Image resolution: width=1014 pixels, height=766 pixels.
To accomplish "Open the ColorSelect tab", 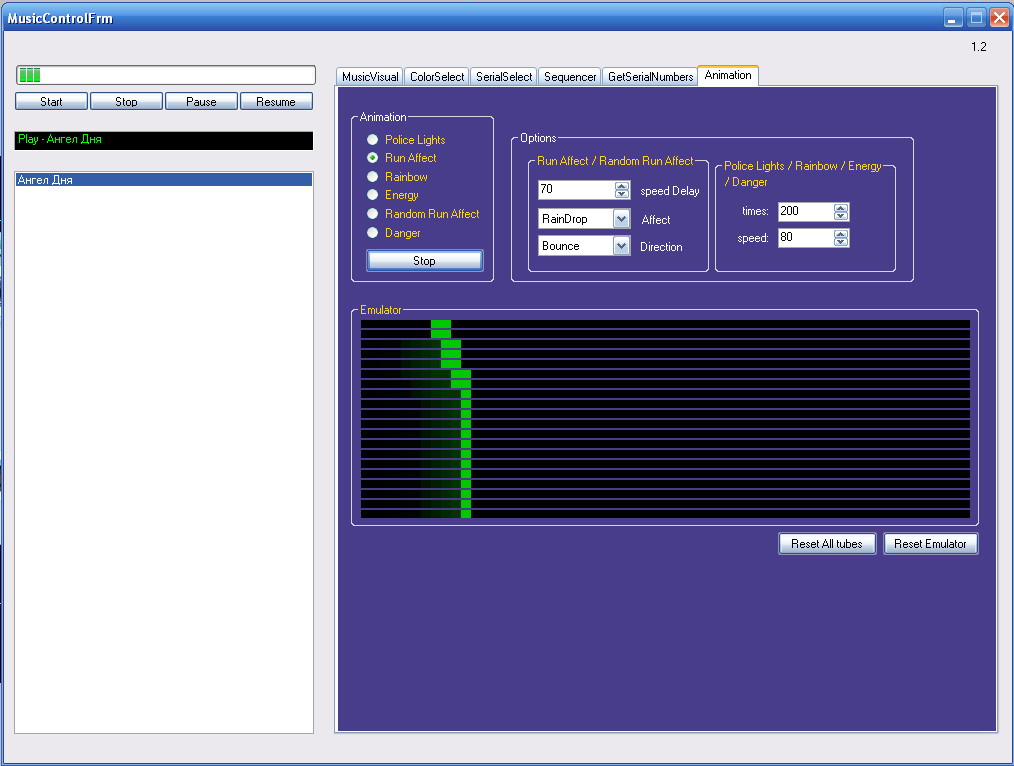I will 437,77.
